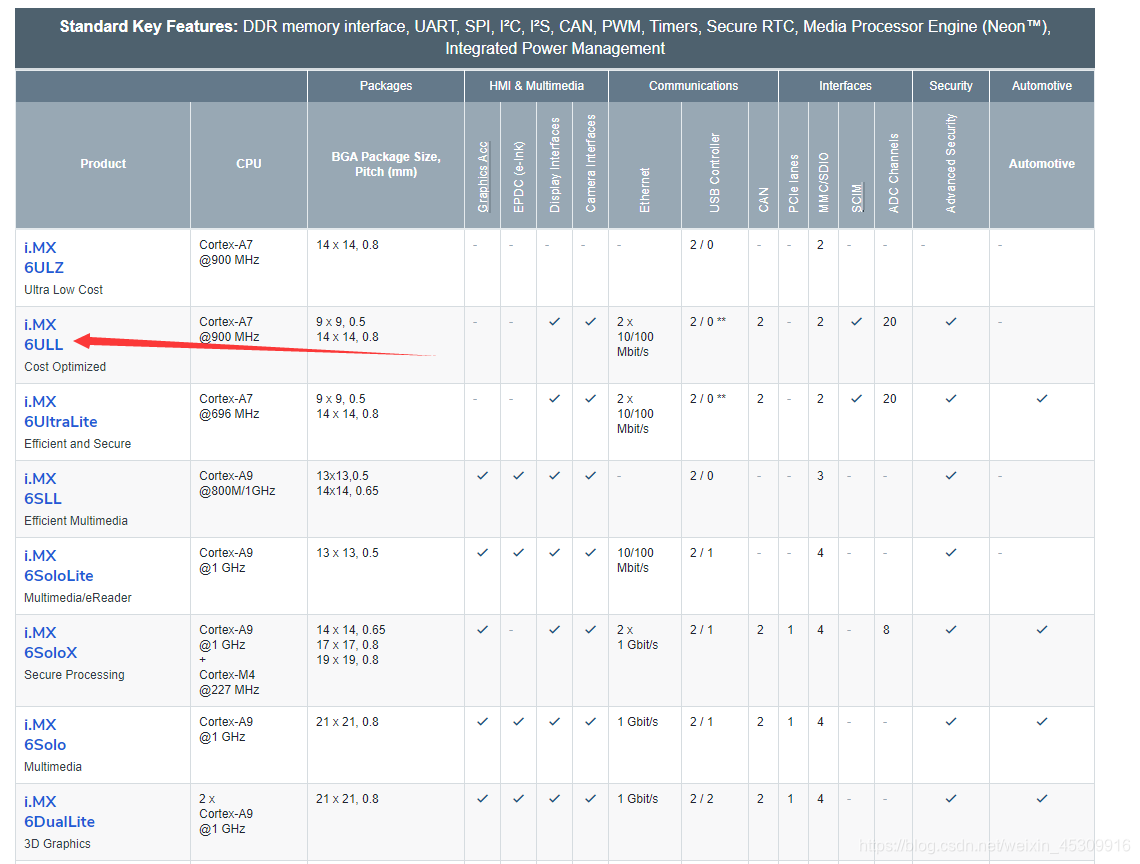Open the i.MX 6SoloLite product link

tap(59, 565)
